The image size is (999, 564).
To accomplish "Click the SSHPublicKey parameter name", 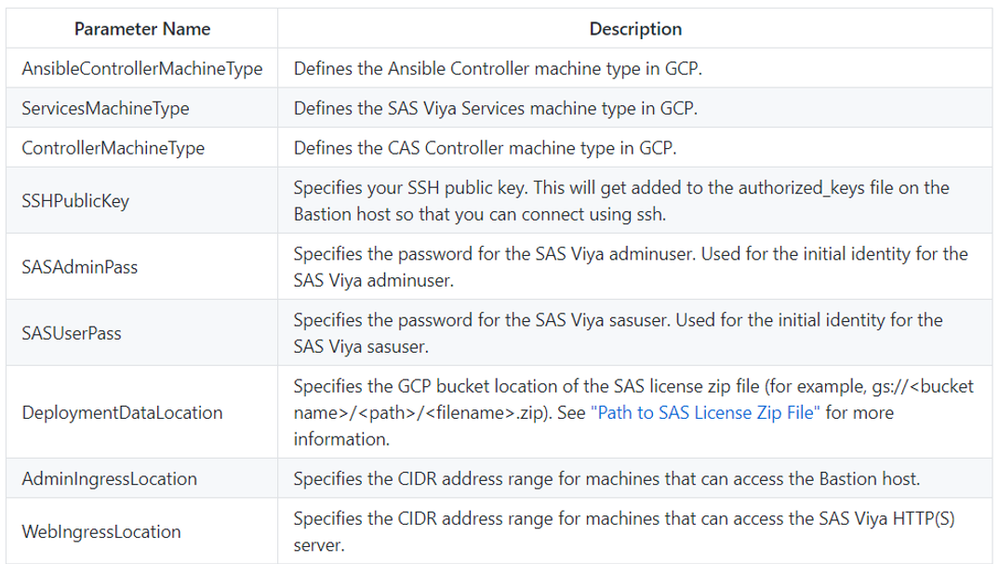I will click(75, 201).
